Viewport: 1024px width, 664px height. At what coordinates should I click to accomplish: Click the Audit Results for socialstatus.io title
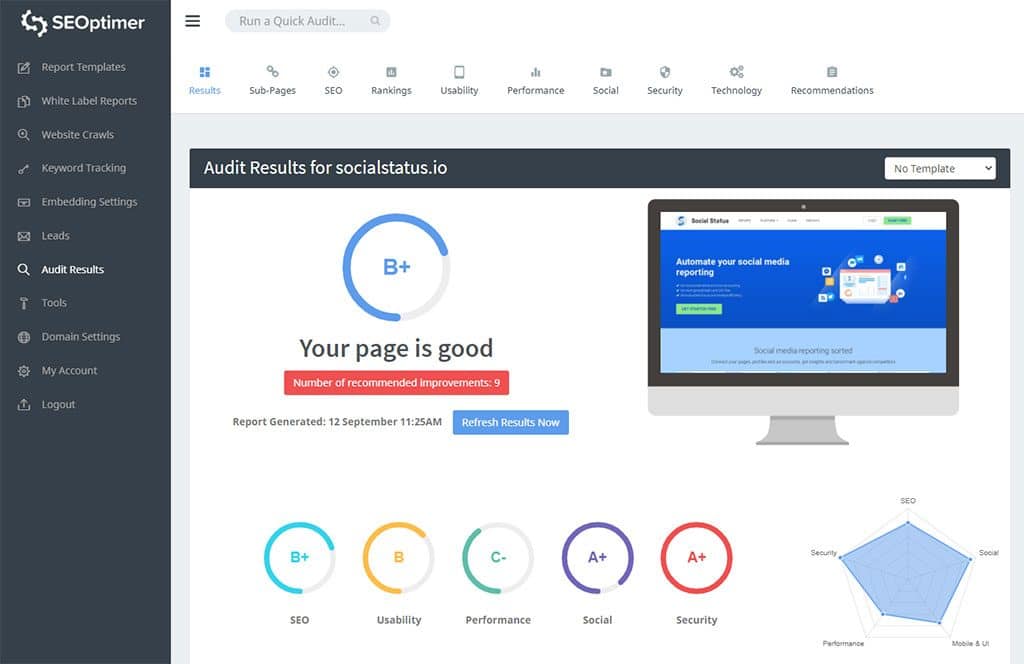pos(325,168)
